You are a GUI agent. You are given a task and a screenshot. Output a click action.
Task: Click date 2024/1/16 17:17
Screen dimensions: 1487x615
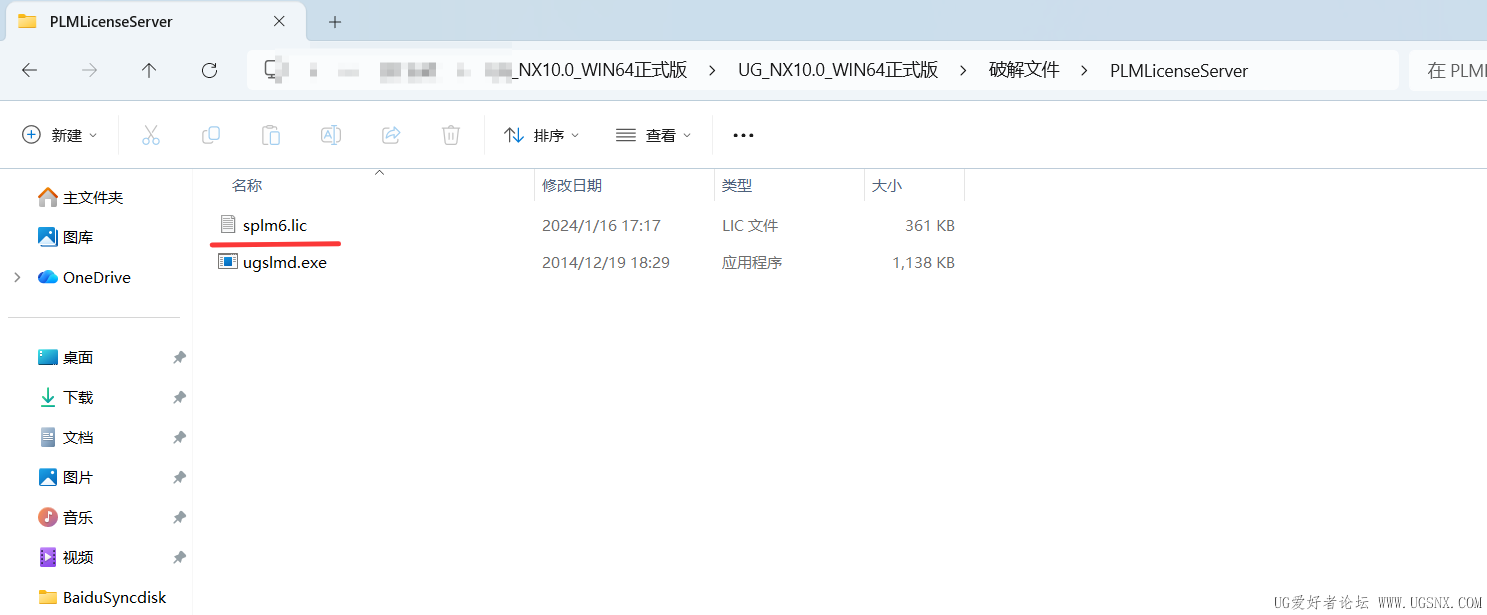point(601,225)
